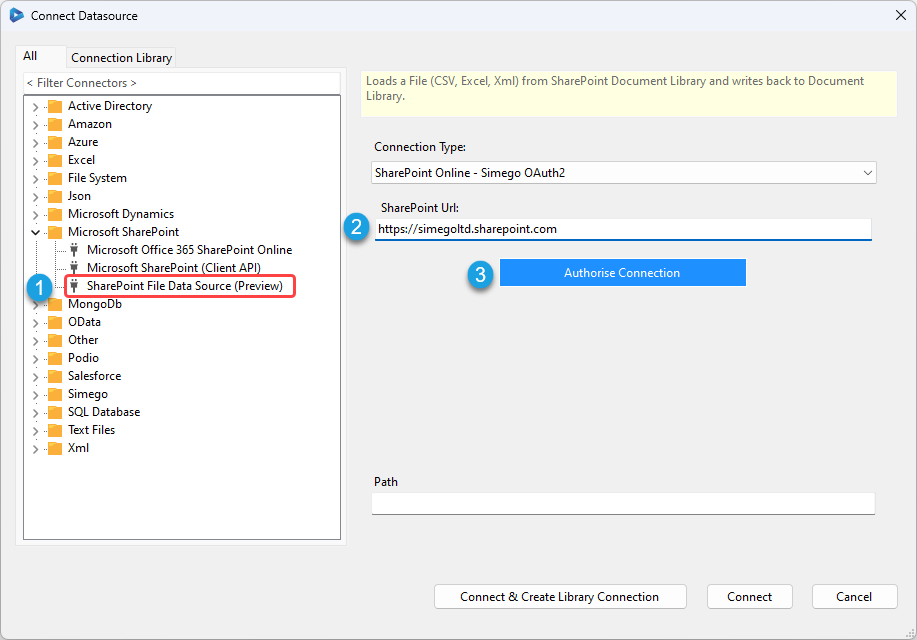Select the Podio connector folder icon
This screenshot has width=917, height=640.
click(x=53, y=357)
